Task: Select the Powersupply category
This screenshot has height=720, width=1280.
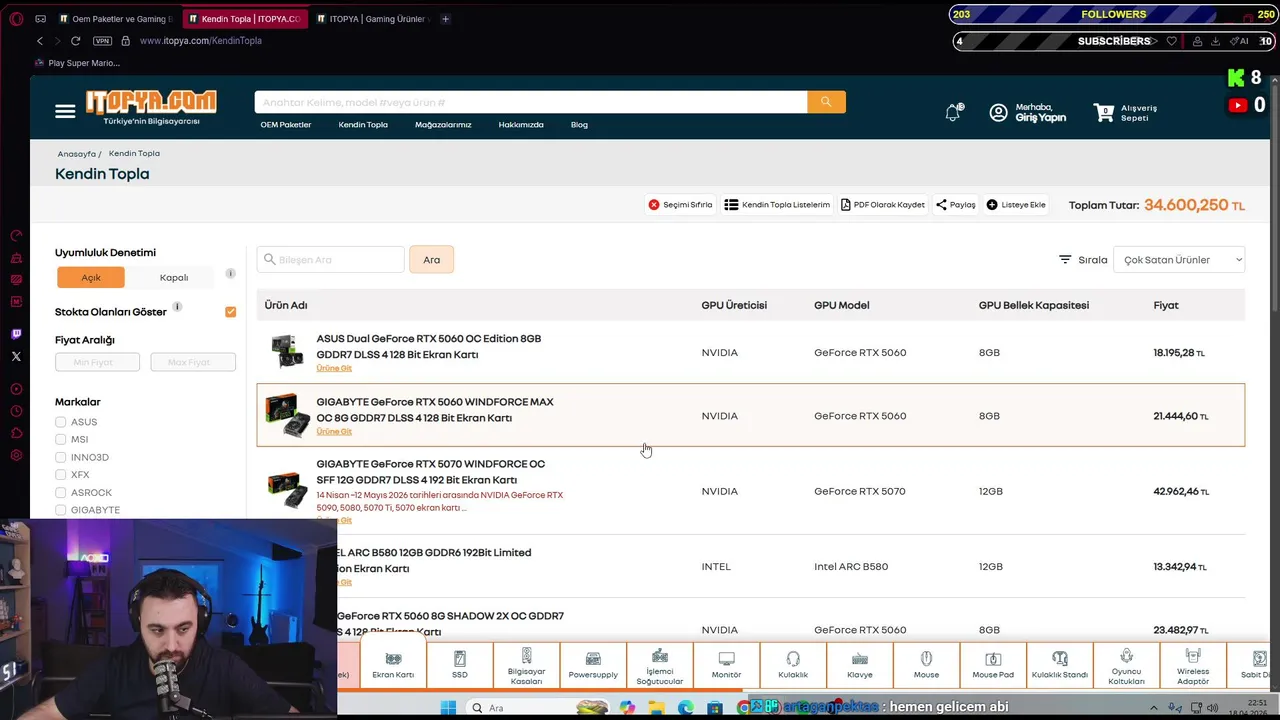Action: click(593, 665)
